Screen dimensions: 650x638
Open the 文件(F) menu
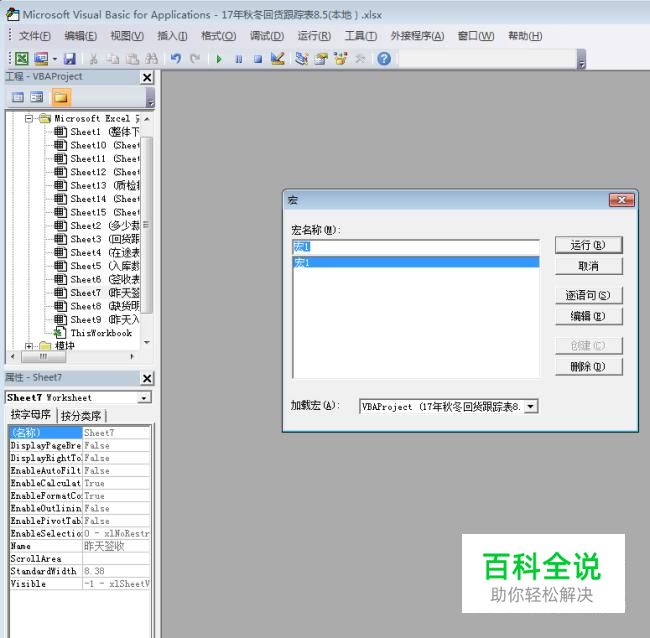click(35, 36)
